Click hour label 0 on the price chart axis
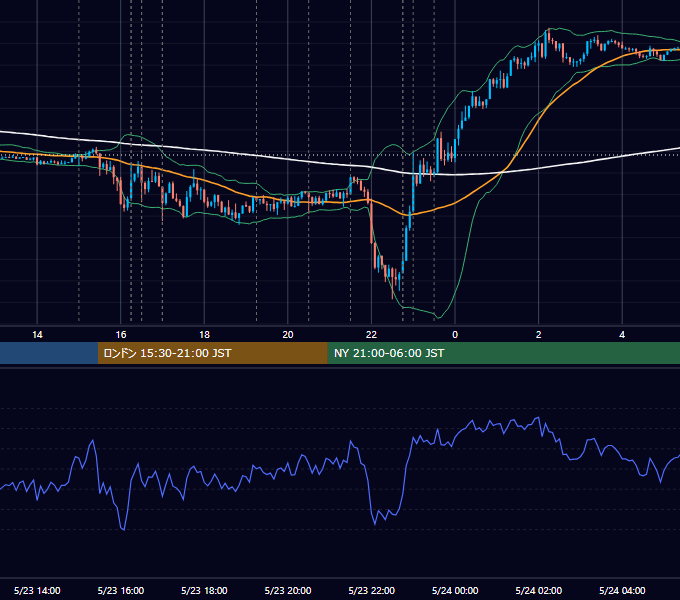The height and width of the screenshot is (600, 680). click(455, 335)
